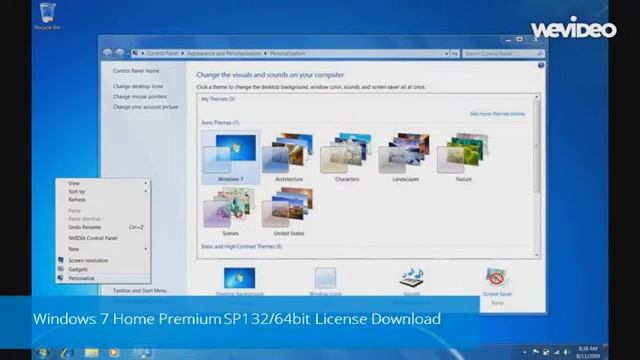Screen dimensions: 640x360
Task: Open Window Color settings icon
Action: coord(325,278)
